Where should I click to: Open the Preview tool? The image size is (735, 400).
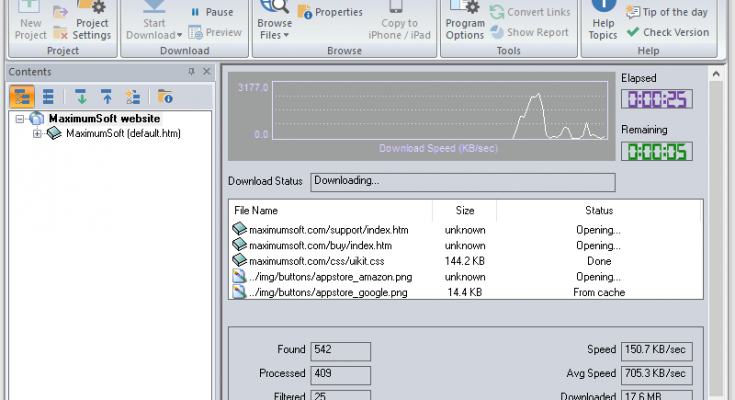coord(215,32)
